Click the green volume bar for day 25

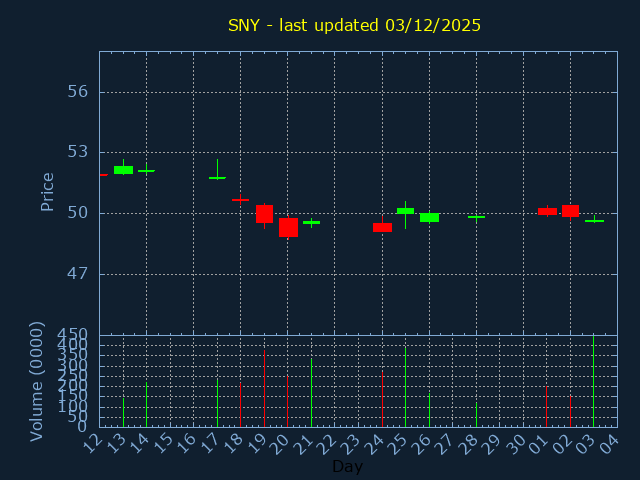point(405,387)
